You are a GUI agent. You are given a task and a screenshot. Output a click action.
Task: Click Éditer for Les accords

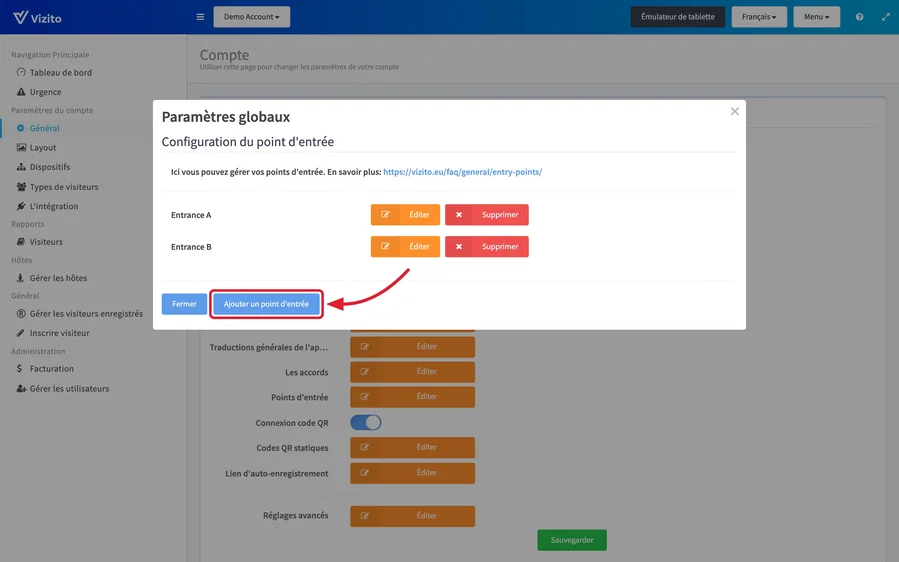(412, 372)
